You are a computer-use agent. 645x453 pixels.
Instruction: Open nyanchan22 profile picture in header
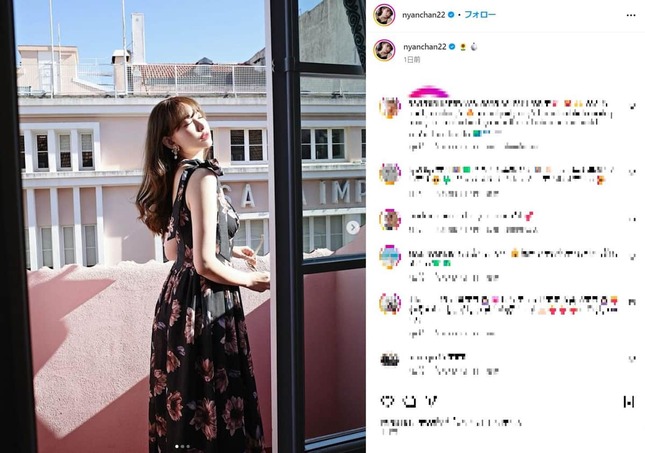coord(384,15)
